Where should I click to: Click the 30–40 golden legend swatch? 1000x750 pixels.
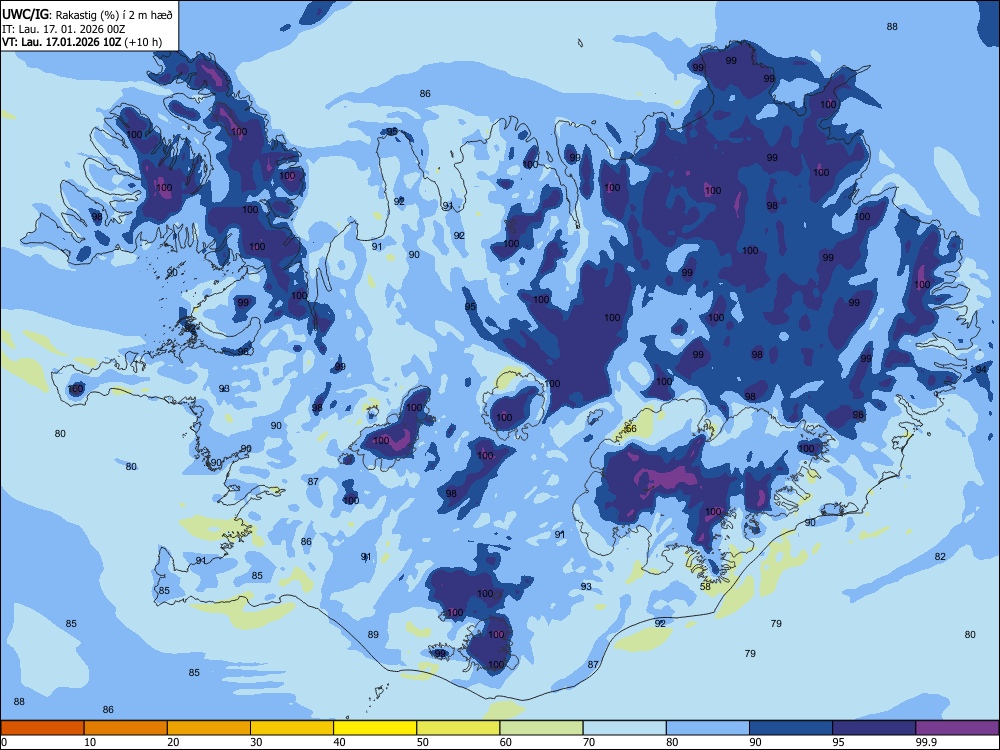click(292, 728)
